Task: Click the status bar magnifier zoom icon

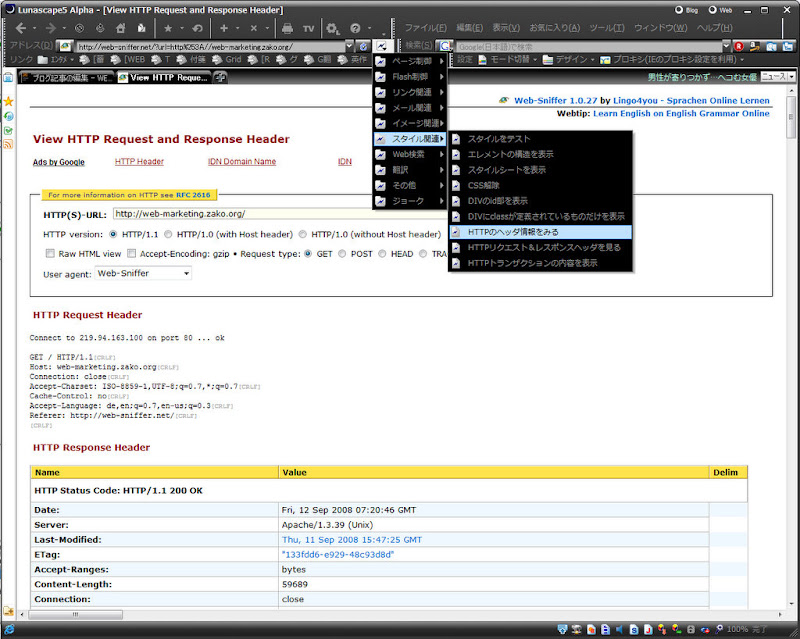Action: 719,629
